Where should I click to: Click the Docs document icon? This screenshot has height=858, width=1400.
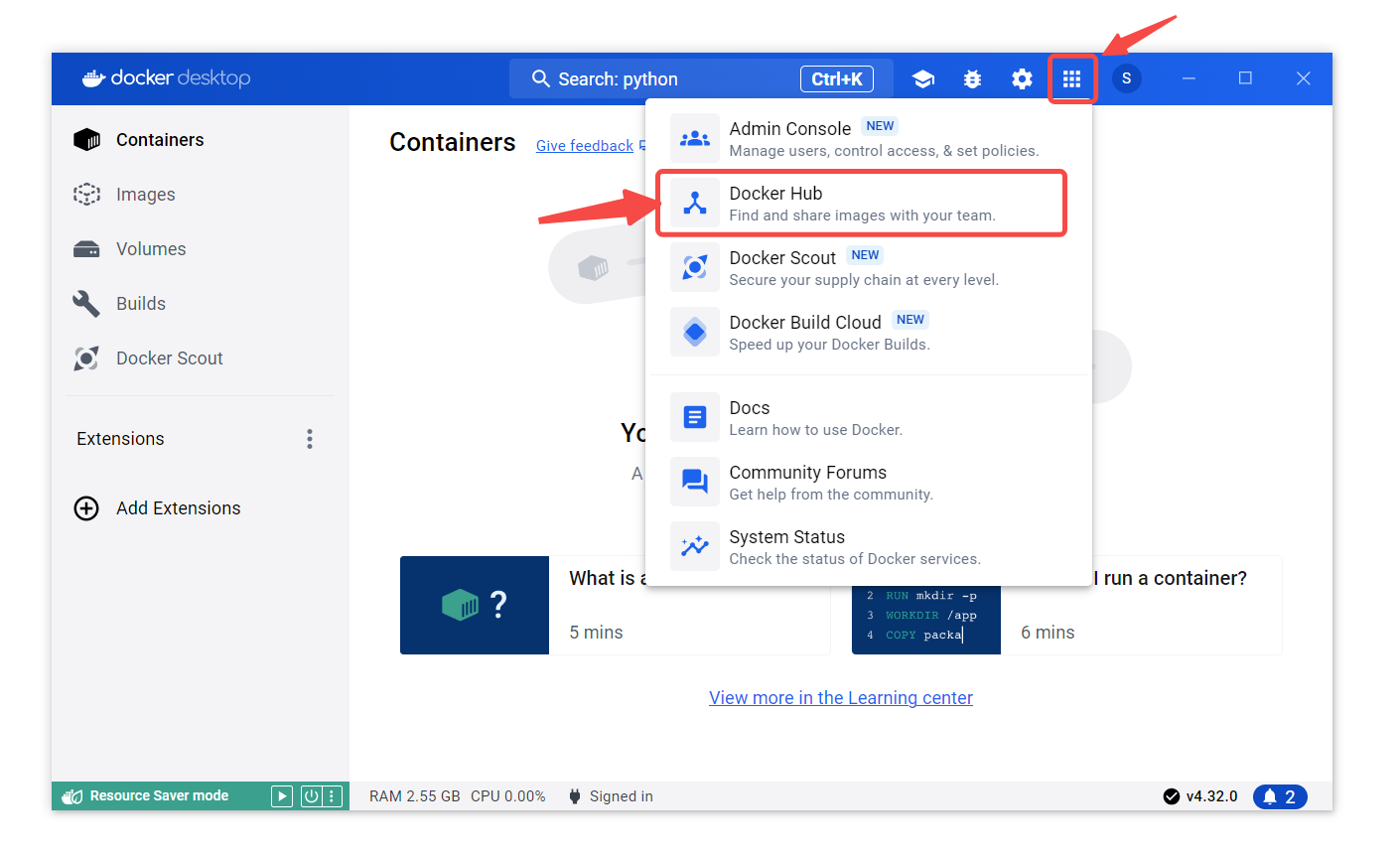[x=695, y=417]
